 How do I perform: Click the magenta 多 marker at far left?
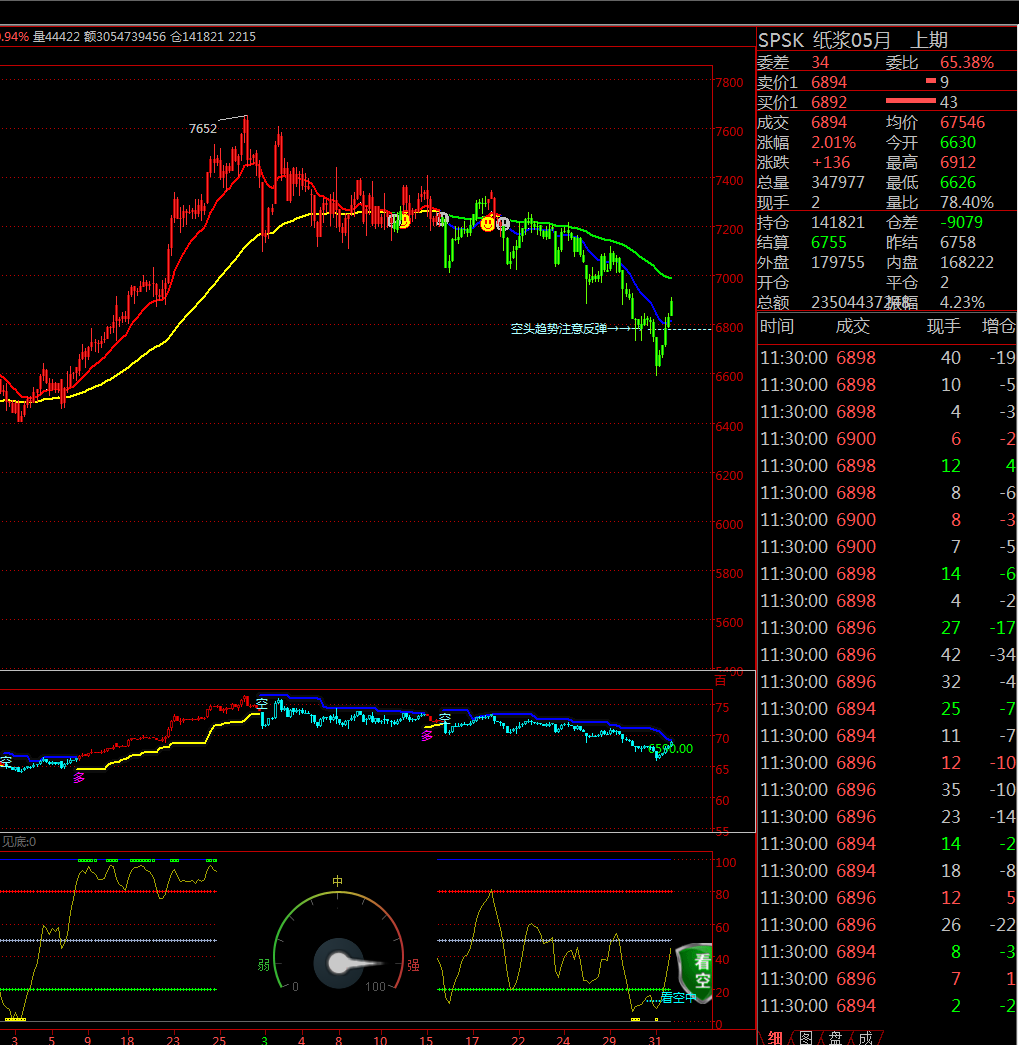click(79, 777)
